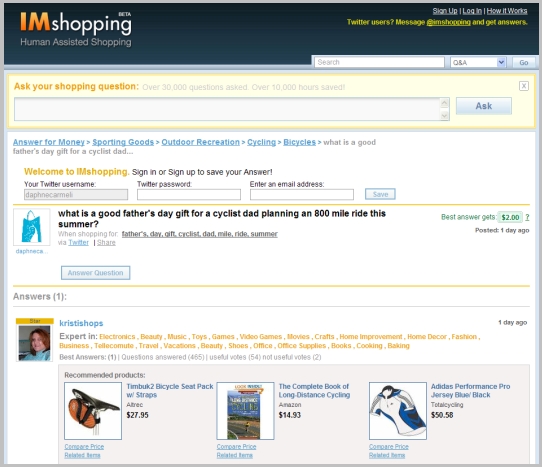
Task: Click the down arrow on question box scrollbar
Action: click(x=445, y=116)
